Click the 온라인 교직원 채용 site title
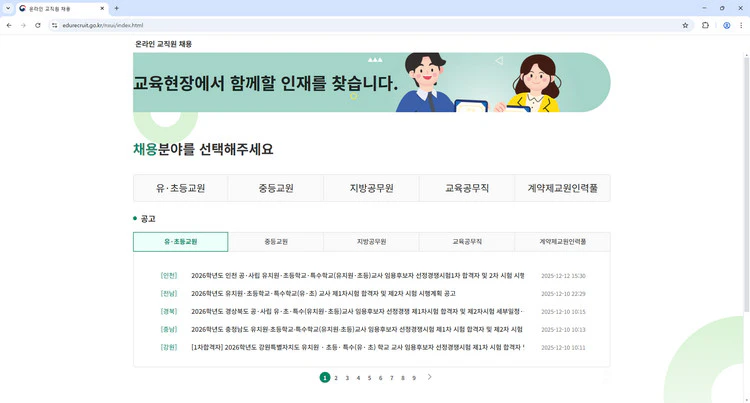The image size is (750, 403). pyautogui.click(x=164, y=44)
